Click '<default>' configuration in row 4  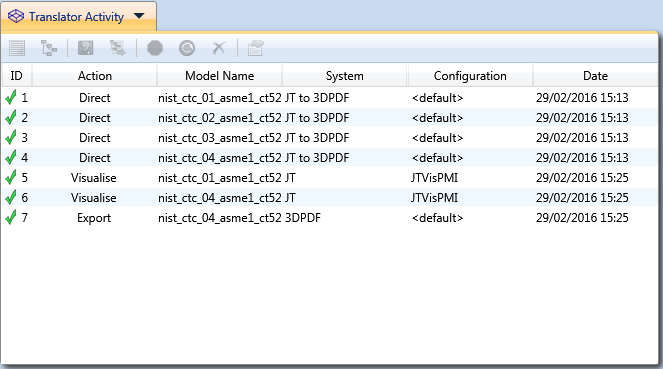coord(437,158)
